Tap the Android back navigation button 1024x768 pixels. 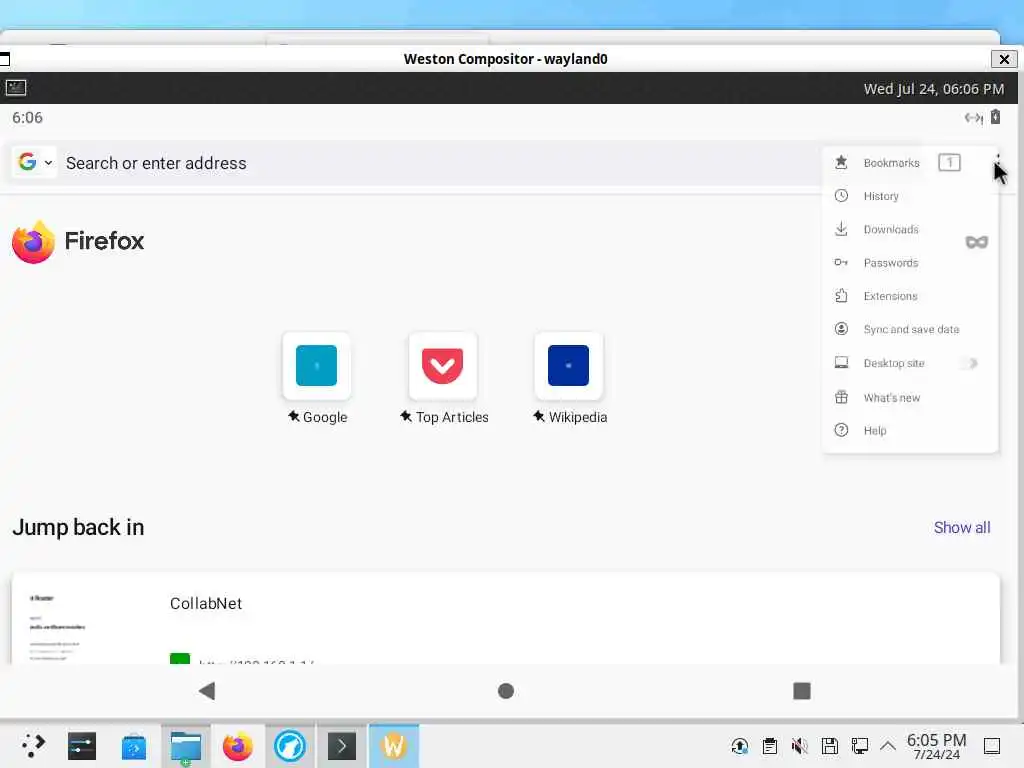coord(207,691)
